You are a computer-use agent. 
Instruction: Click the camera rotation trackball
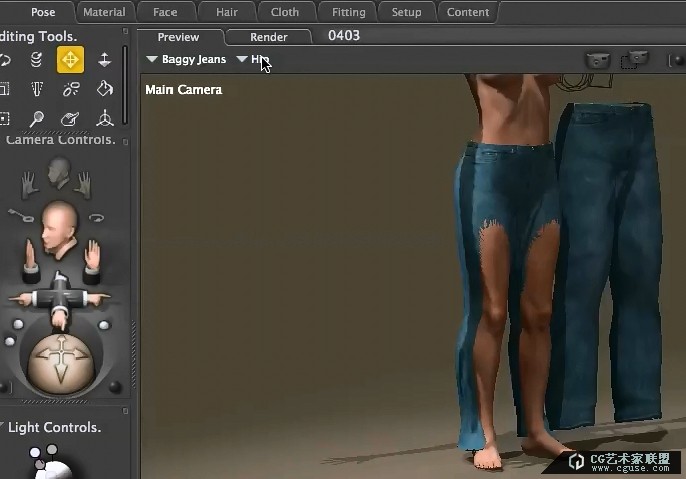(61, 364)
